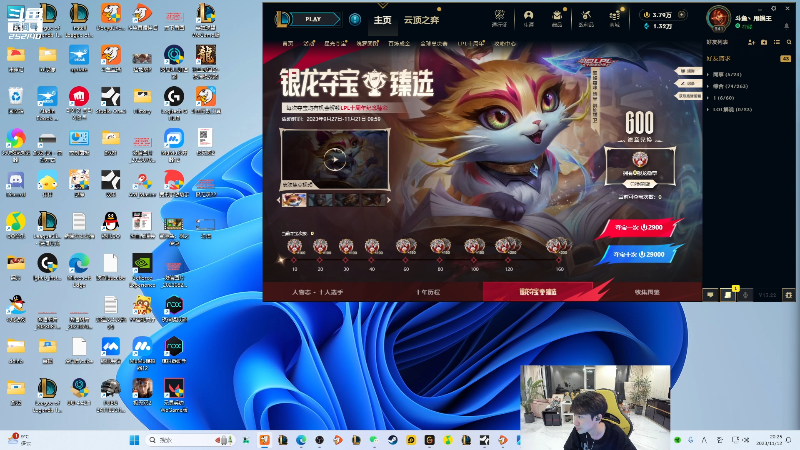This screenshot has height=450, width=800.
Task: Click the notification bell under the client window controls
Action: 786,26
